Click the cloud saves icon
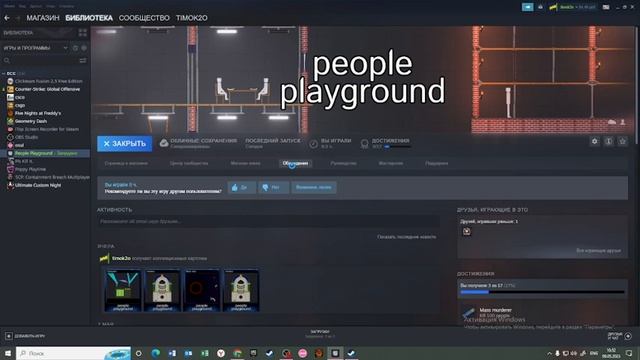The width and height of the screenshot is (640, 360). [164, 143]
